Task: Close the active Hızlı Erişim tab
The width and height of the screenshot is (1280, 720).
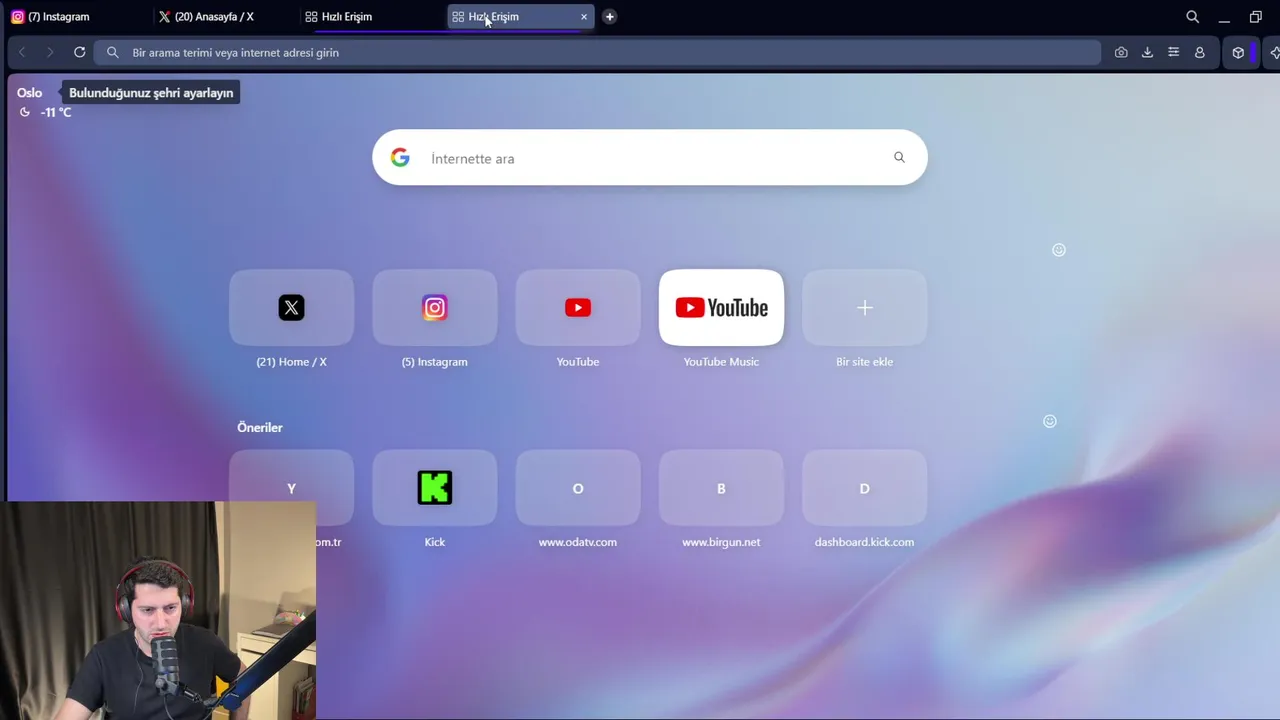Action: point(584,17)
